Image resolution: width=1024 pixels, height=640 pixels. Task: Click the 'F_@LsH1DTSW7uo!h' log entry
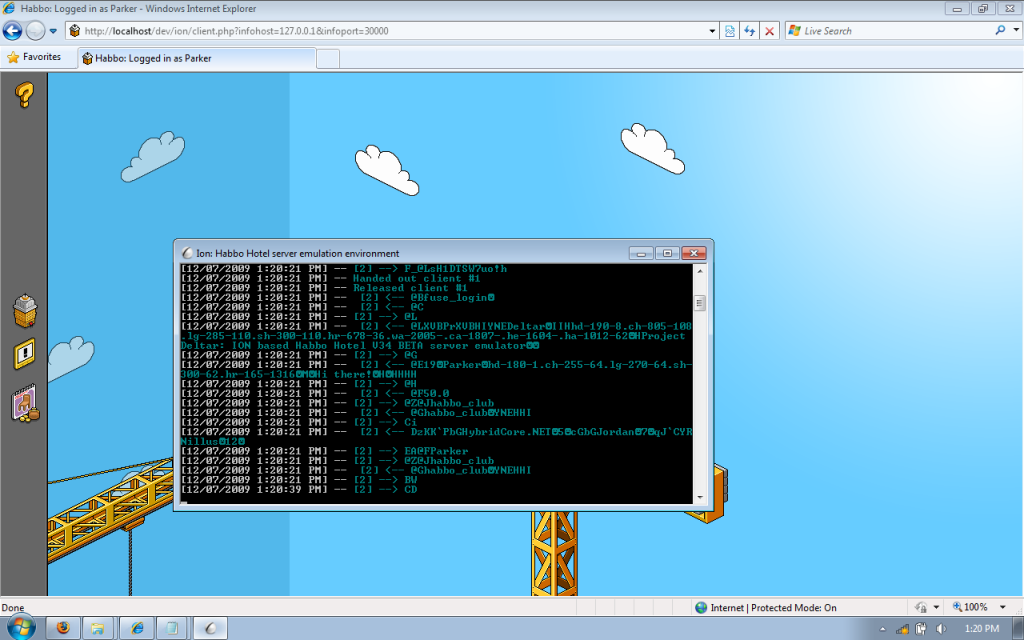click(x=455, y=269)
